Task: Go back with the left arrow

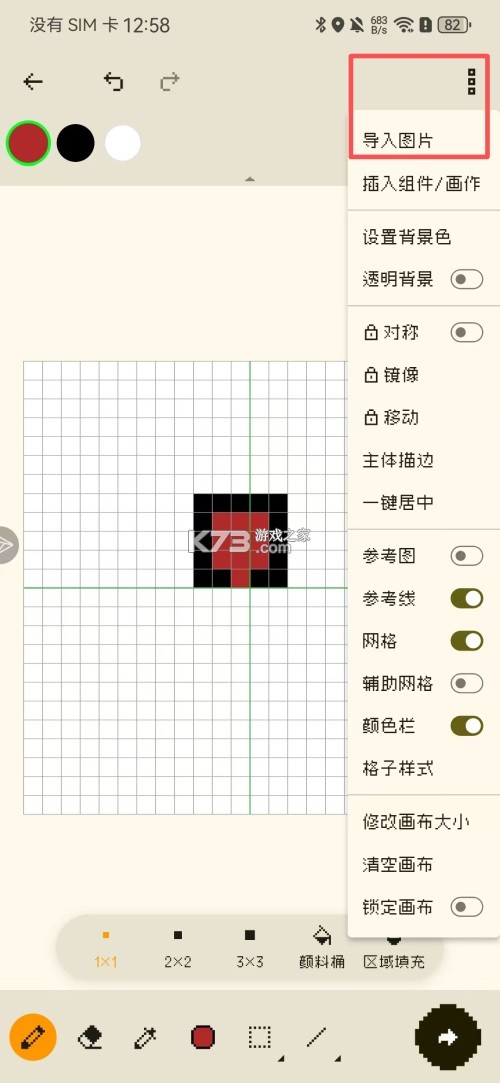Action: coord(32,82)
